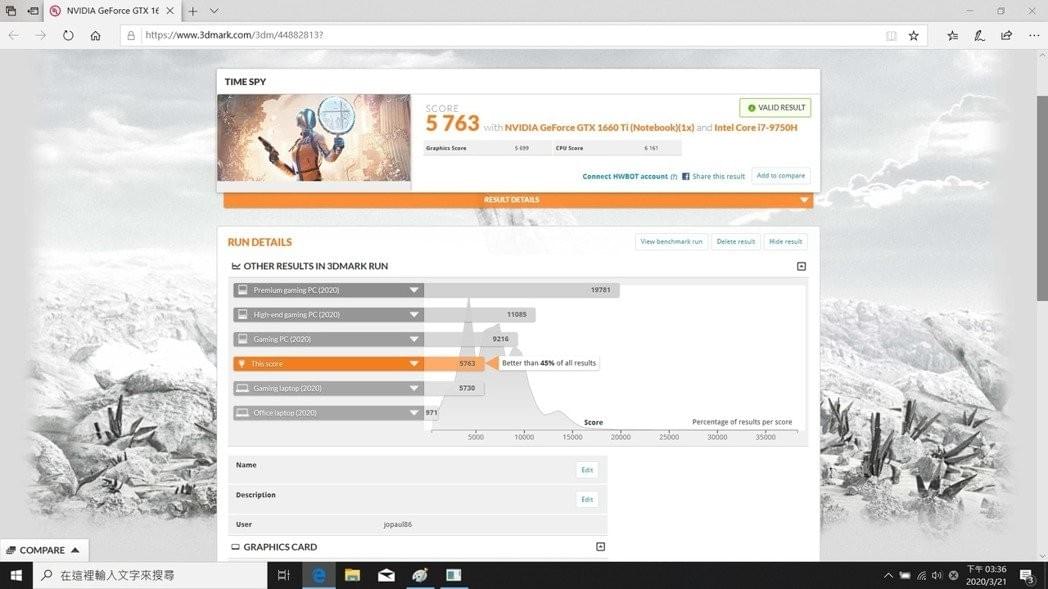The image size is (1048, 589).
Task: Click the Add to compare button
Action: 781,176
